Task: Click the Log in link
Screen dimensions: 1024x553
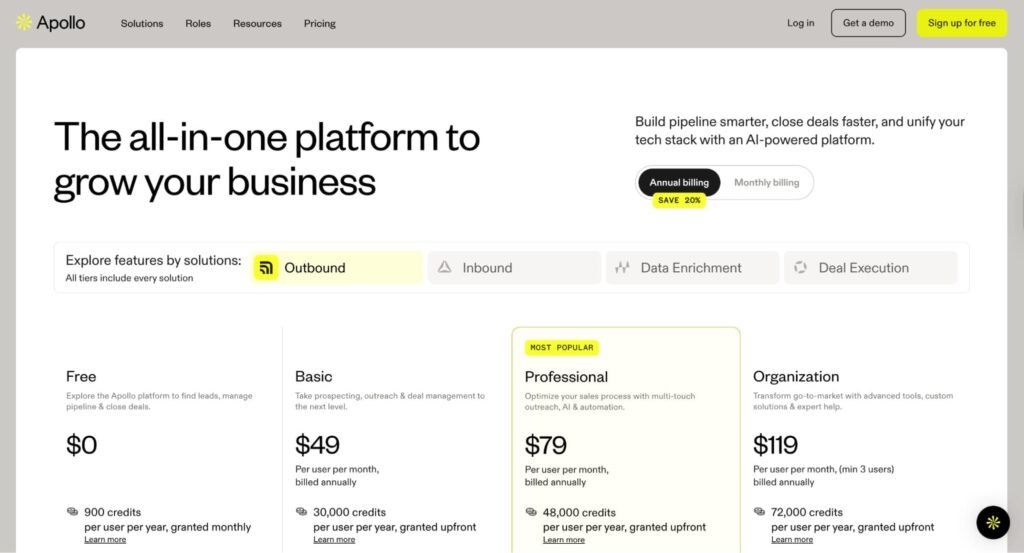Action: pos(800,23)
